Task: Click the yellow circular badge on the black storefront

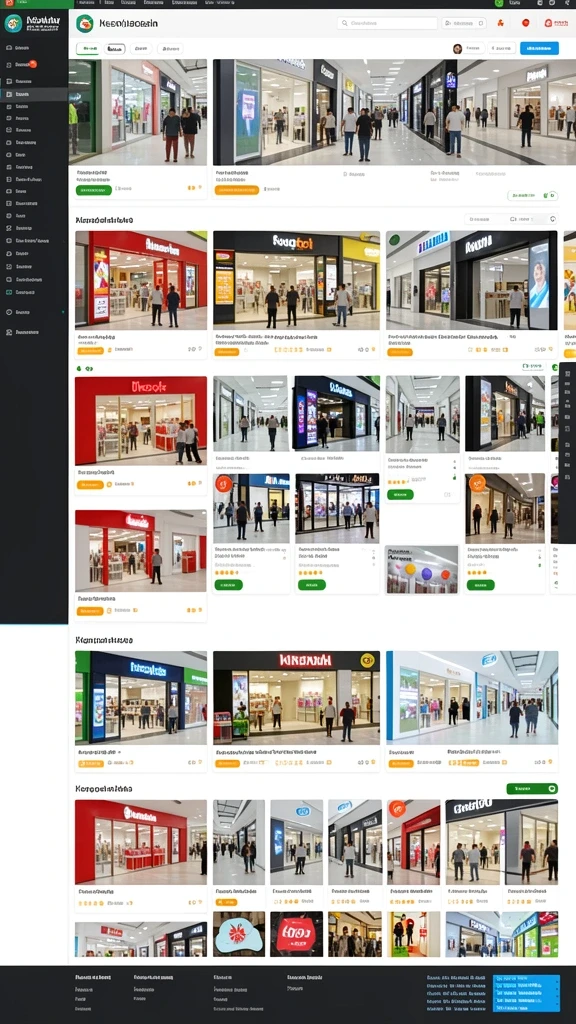Action: [x=368, y=660]
